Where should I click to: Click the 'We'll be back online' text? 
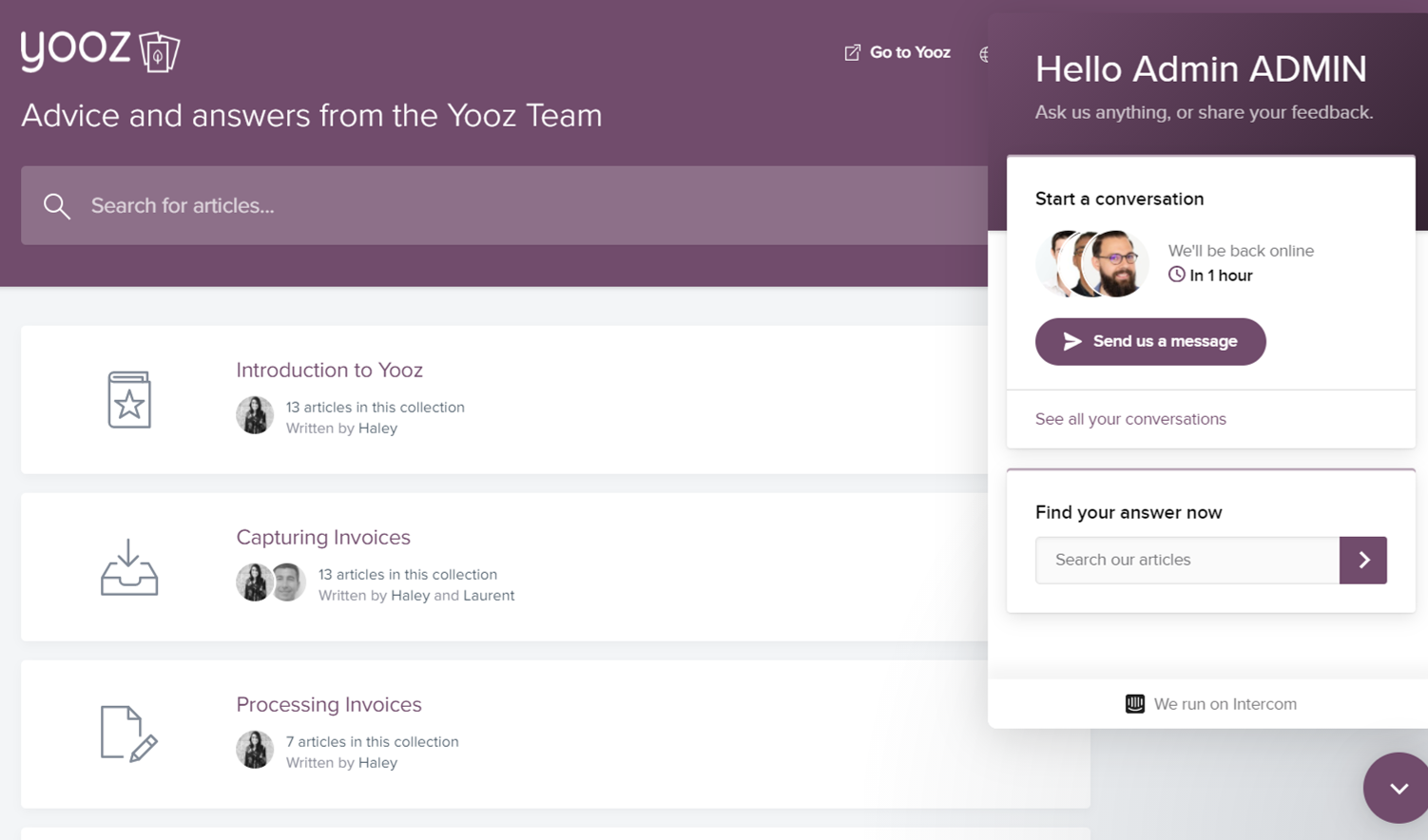coord(1241,251)
